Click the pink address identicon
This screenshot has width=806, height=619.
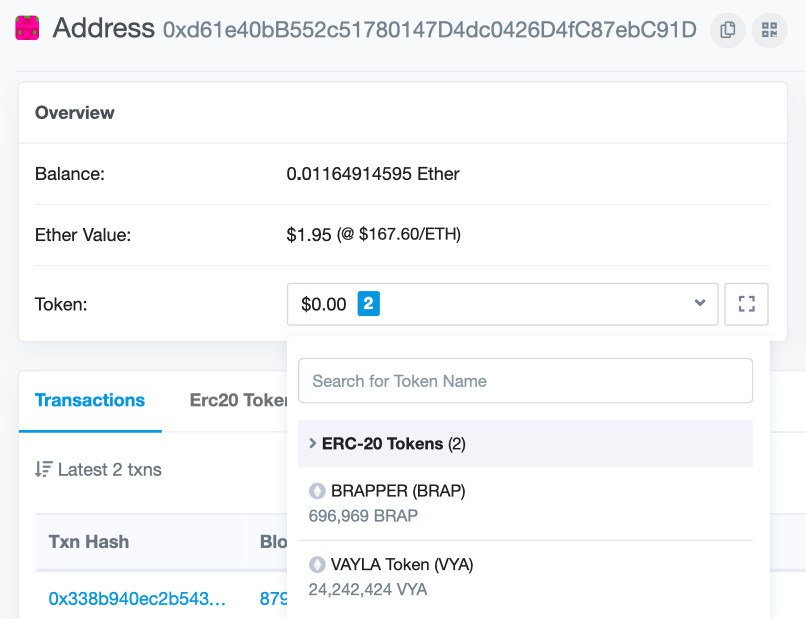[28, 29]
